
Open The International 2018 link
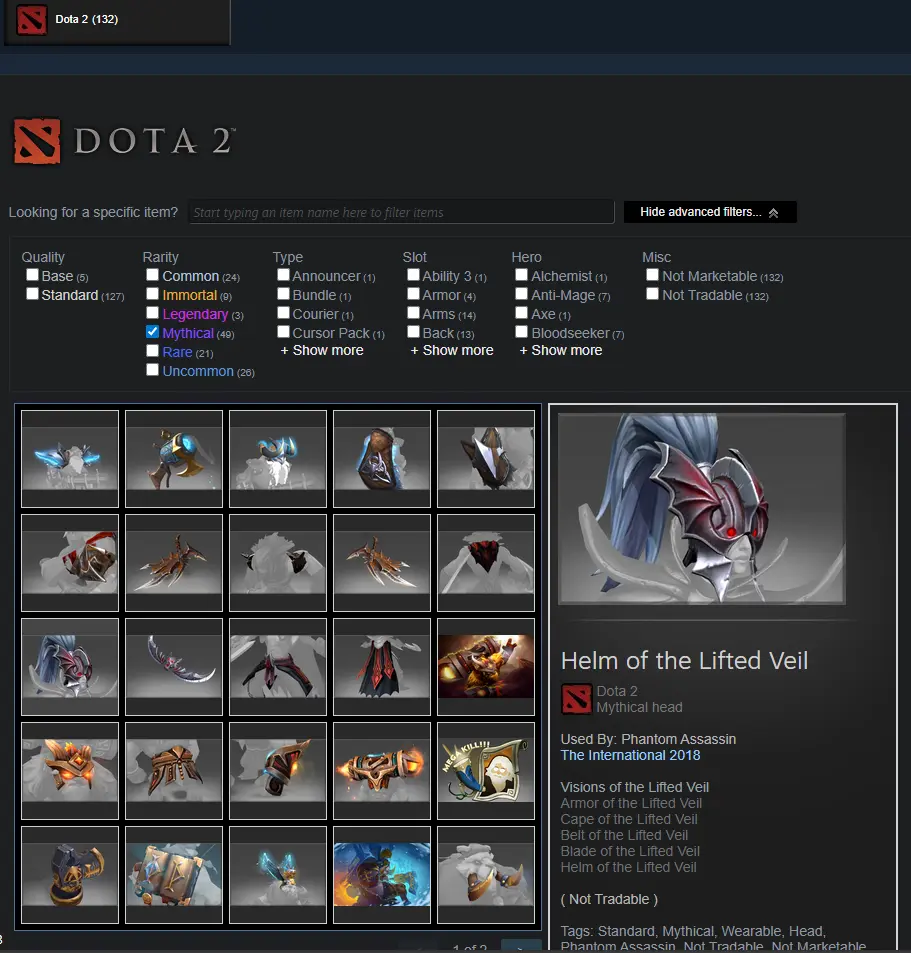click(x=630, y=755)
